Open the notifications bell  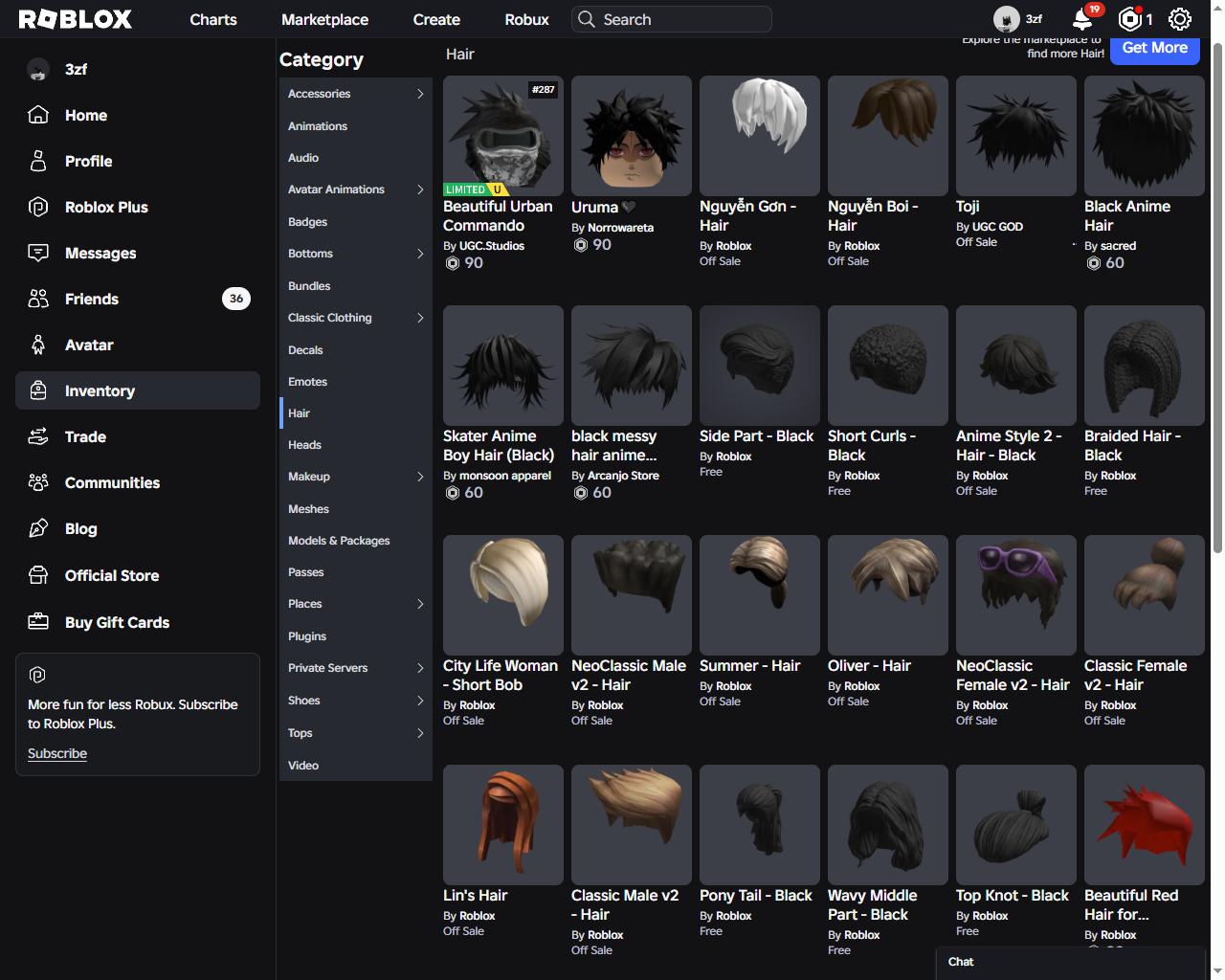(x=1082, y=19)
